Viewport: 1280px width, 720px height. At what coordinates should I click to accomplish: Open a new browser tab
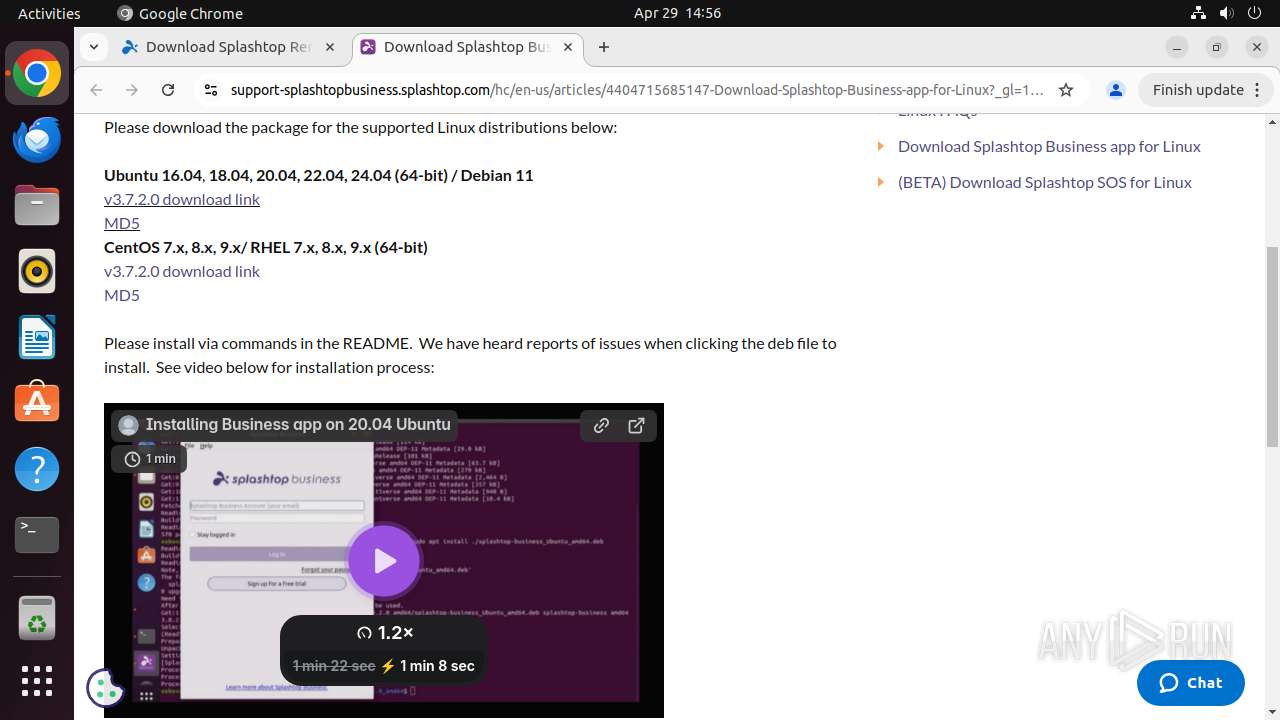(x=603, y=47)
